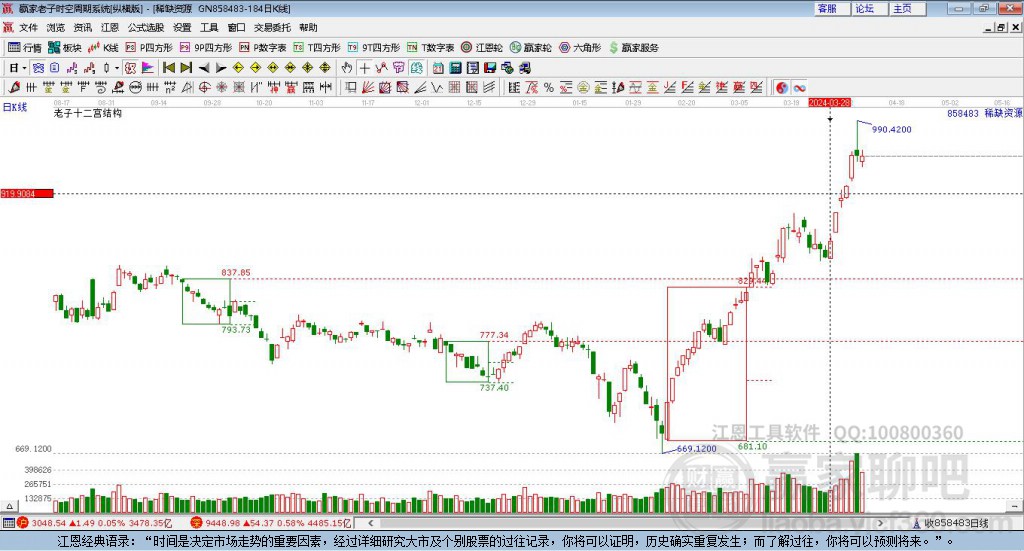Click the horizontal scrollbar right arrow
This screenshot has height=551, width=1024.
coord(880,523)
